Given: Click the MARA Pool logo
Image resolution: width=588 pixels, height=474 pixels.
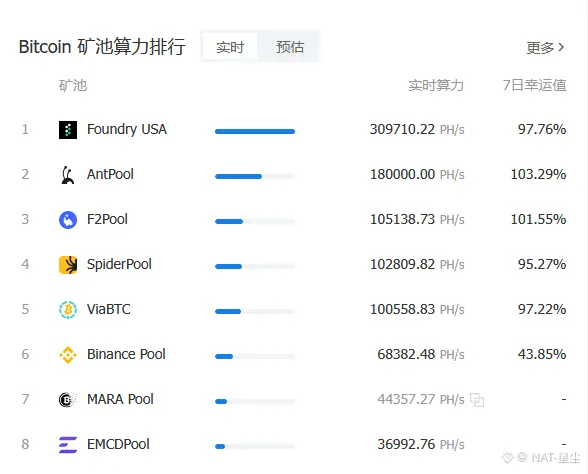Looking at the screenshot, I should coord(68,400).
